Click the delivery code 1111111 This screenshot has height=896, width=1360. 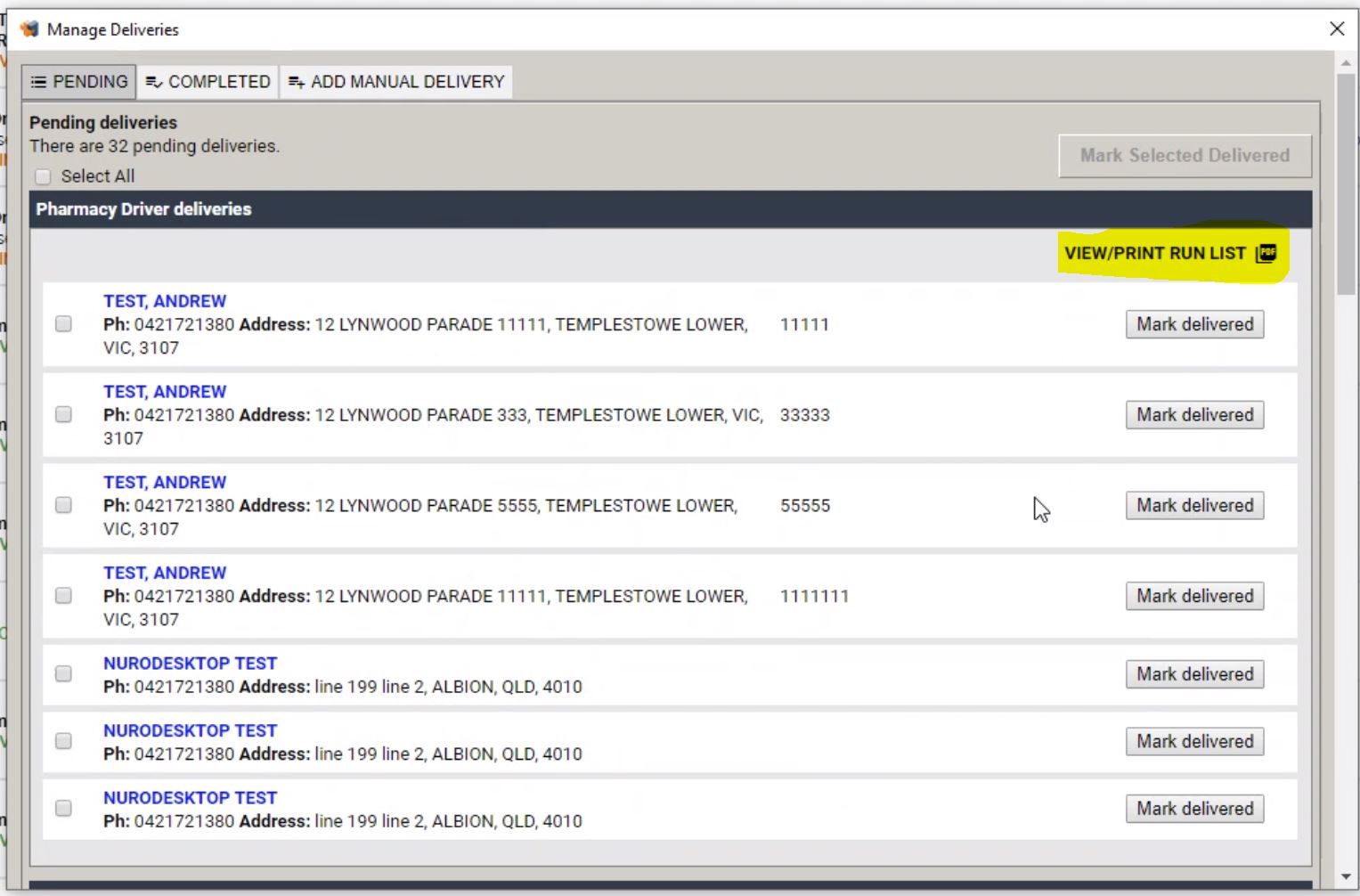[x=815, y=596]
